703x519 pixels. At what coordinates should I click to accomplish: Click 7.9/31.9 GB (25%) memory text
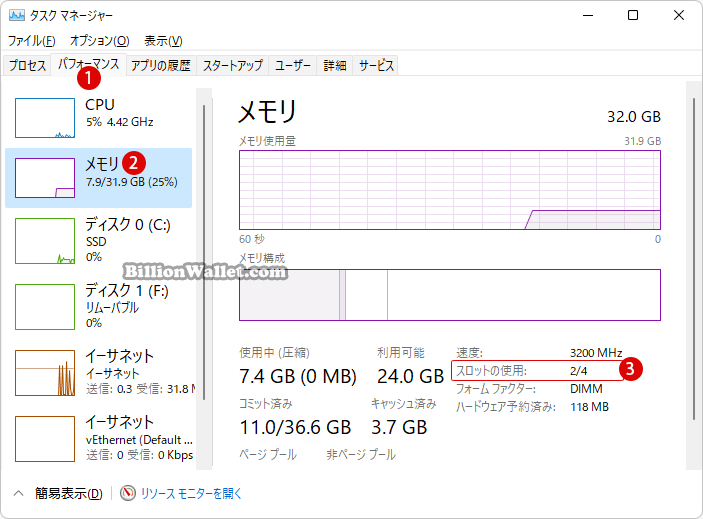click(x=132, y=182)
